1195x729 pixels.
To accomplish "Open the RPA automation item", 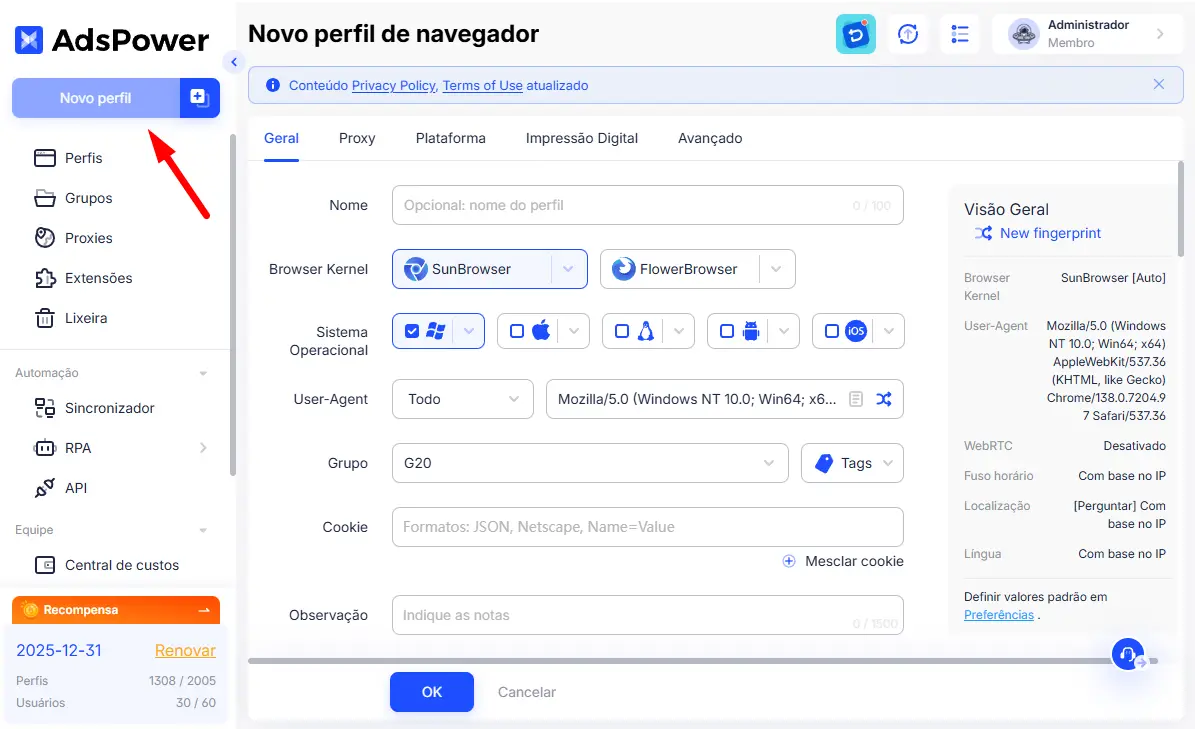I will 62,448.
